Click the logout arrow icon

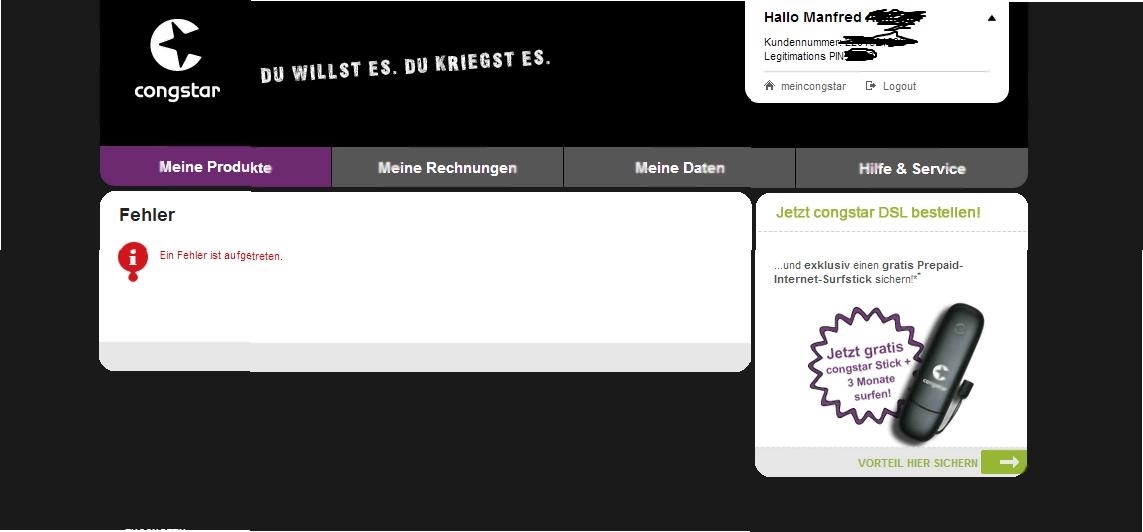(870, 86)
